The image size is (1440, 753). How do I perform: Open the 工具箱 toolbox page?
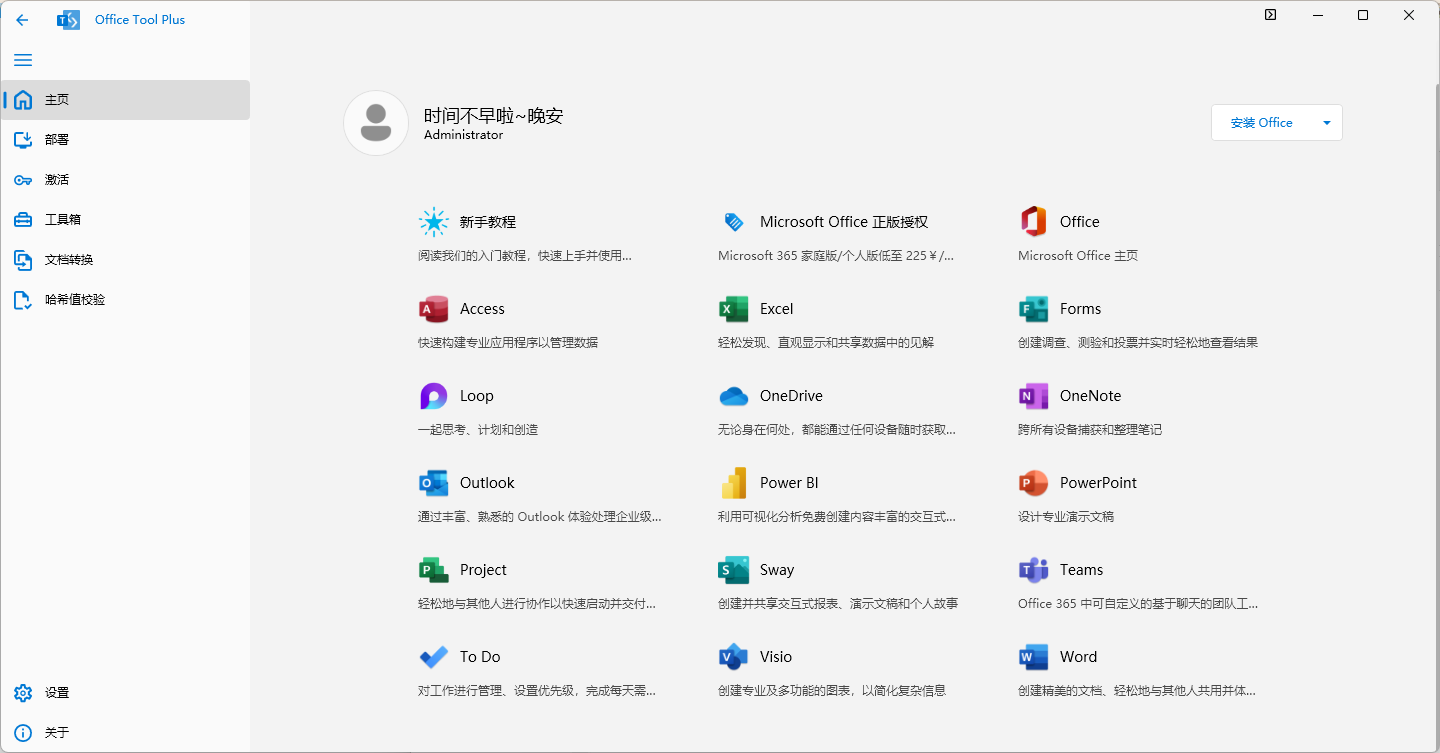coord(126,220)
